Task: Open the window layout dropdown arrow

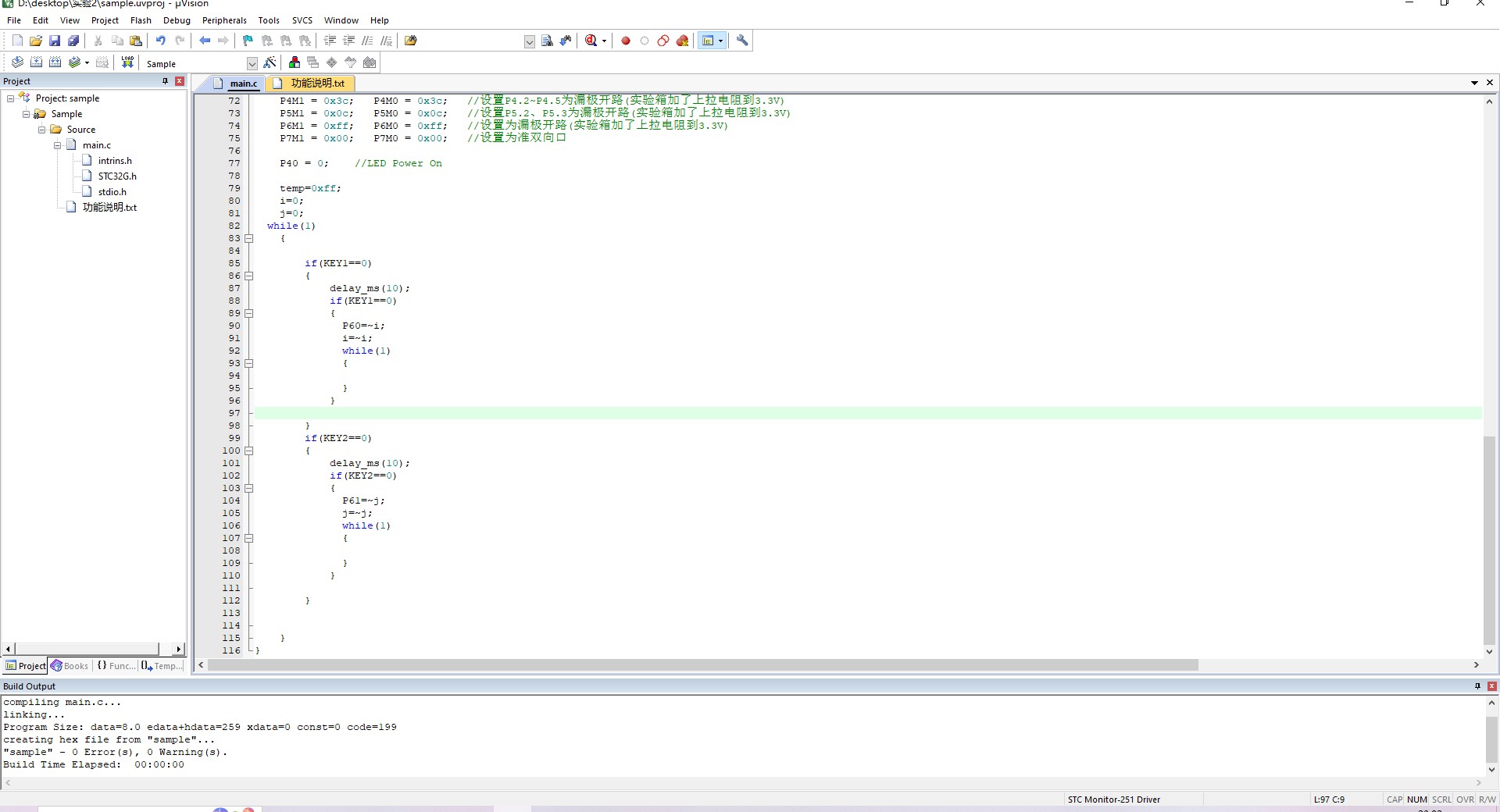Action: click(x=720, y=41)
